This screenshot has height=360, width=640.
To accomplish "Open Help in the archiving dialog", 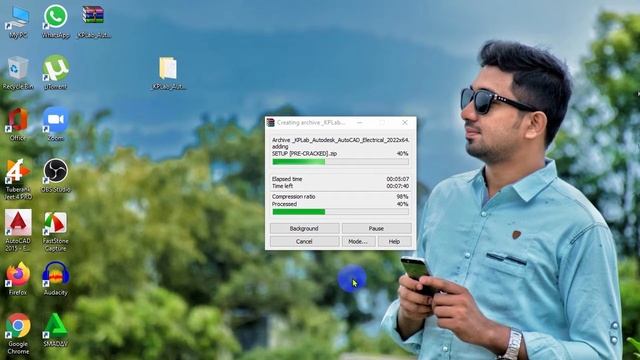I will click(x=394, y=242).
